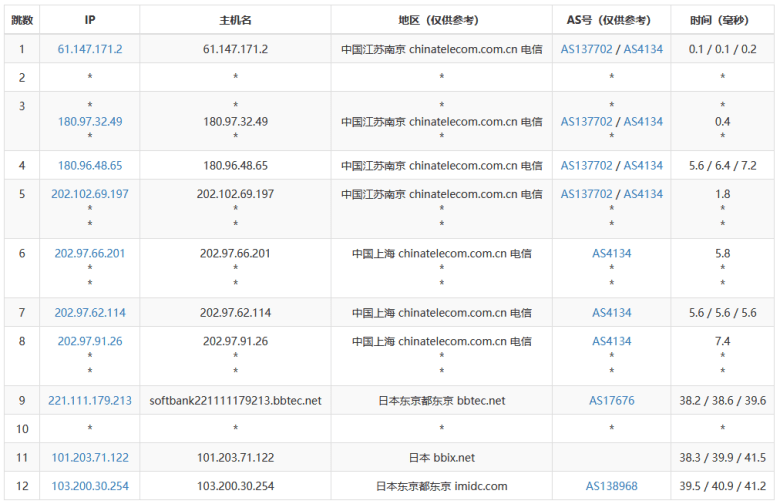Viewport: 780px width, 504px height.
Task: Open AS137702 link in hop 1 row
Action: pyautogui.click(x=586, y=48)
